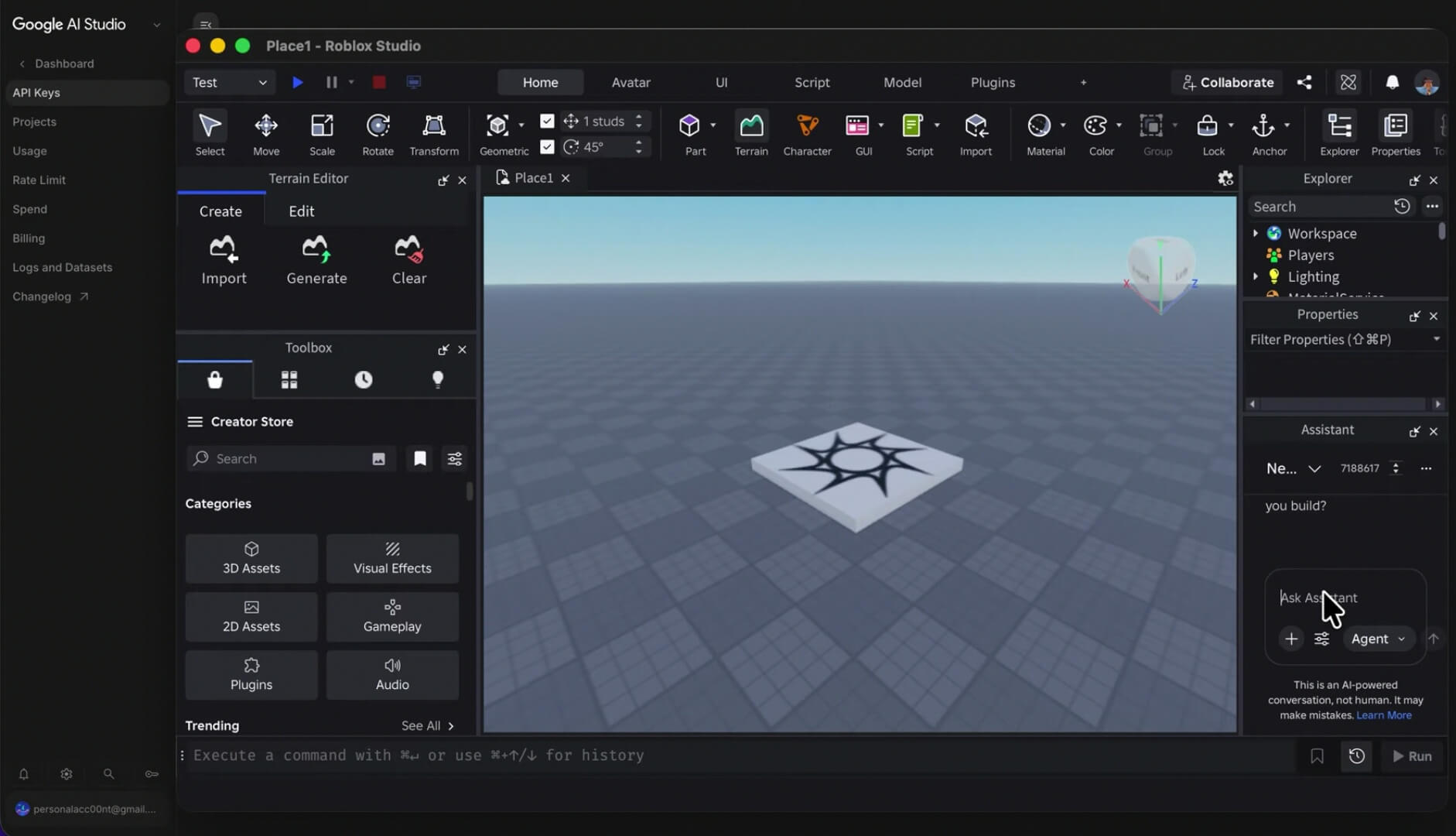Open the Material picker
The width and height of the screenshot is (1456, 836).
[x=1040, y=133]
